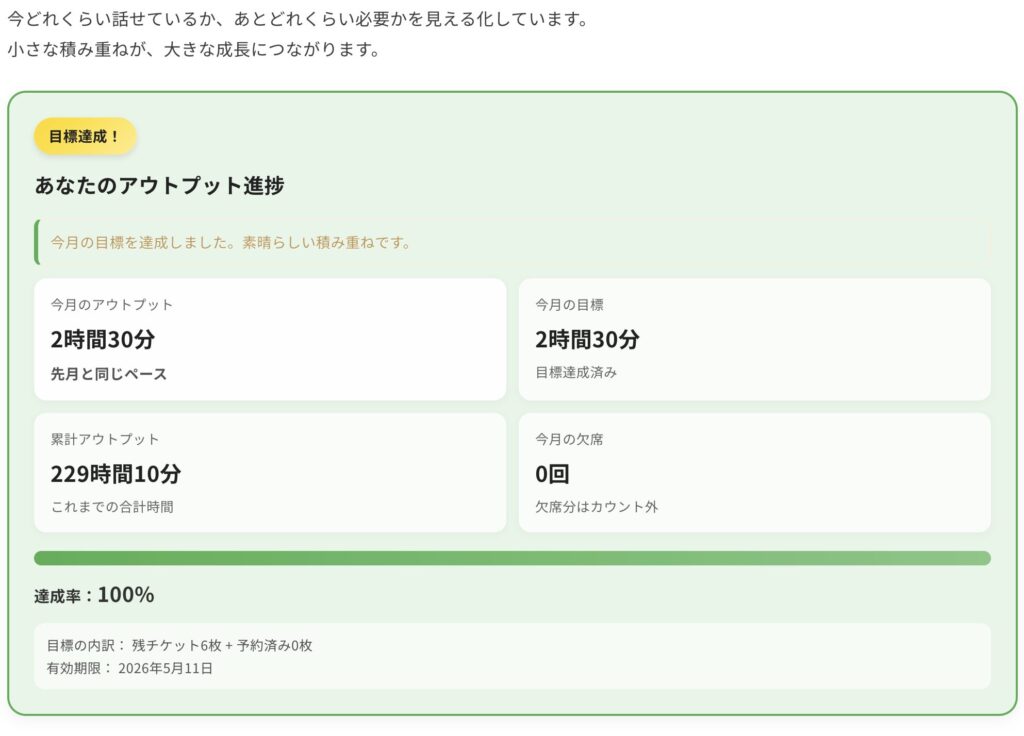
Task: Click the green achievement progress bar
Action: tap(512, 558)
